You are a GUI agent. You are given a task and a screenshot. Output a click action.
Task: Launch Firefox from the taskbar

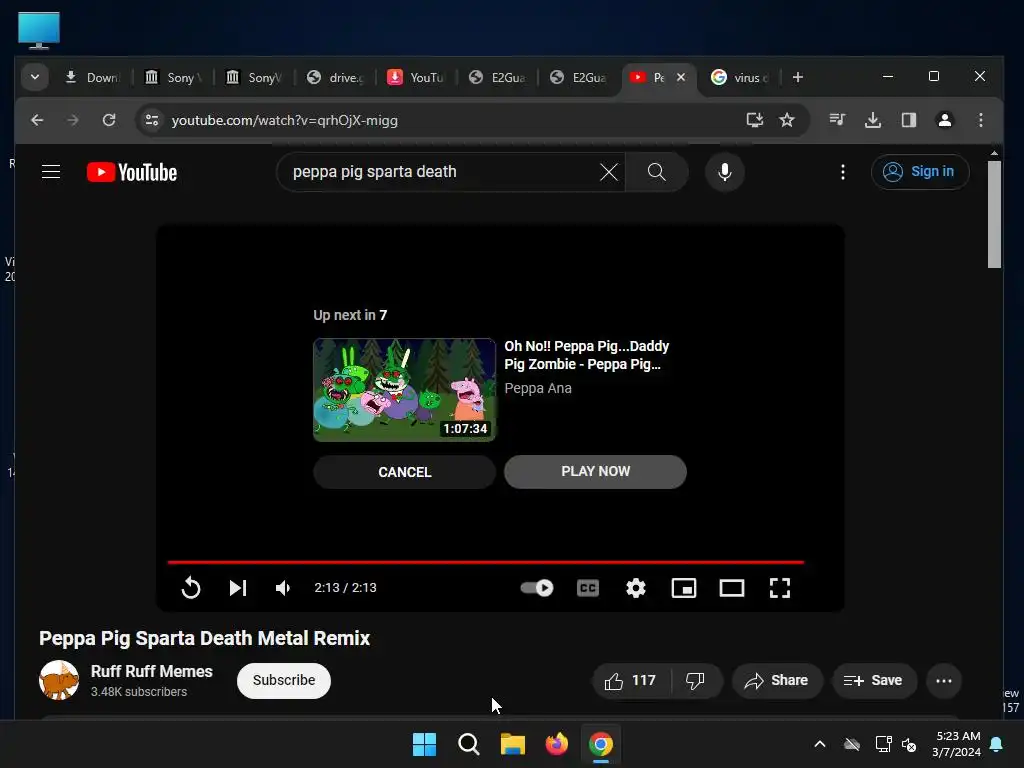556,744
